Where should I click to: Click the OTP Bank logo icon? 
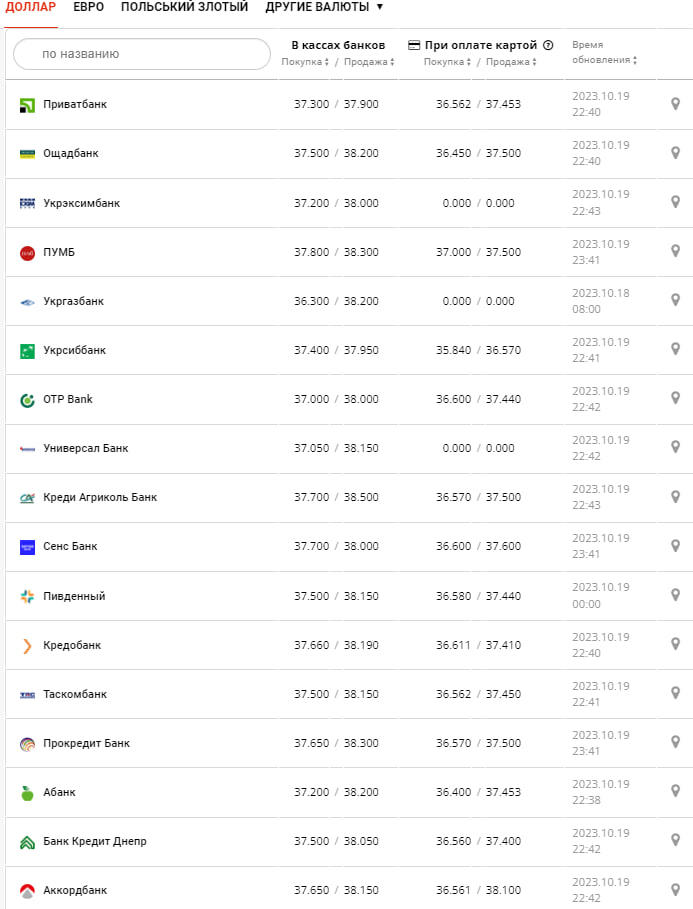click(x=27, y=399)
